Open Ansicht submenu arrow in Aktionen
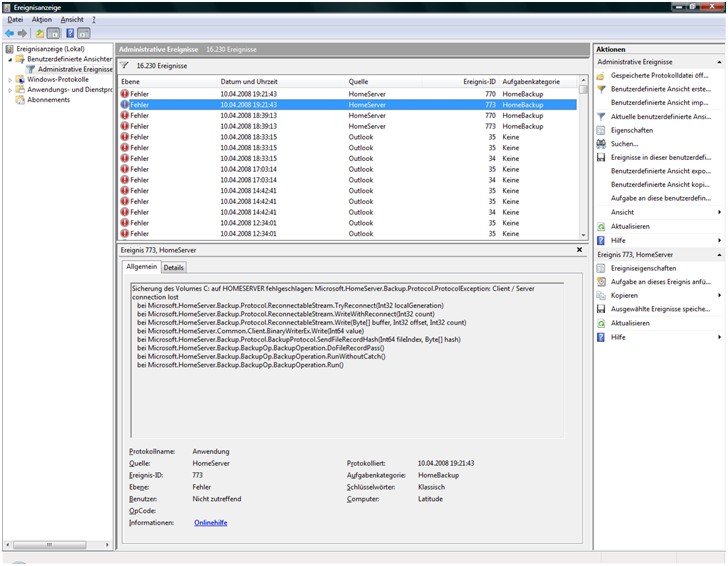 pyautogui.click(x=719, y=212)
